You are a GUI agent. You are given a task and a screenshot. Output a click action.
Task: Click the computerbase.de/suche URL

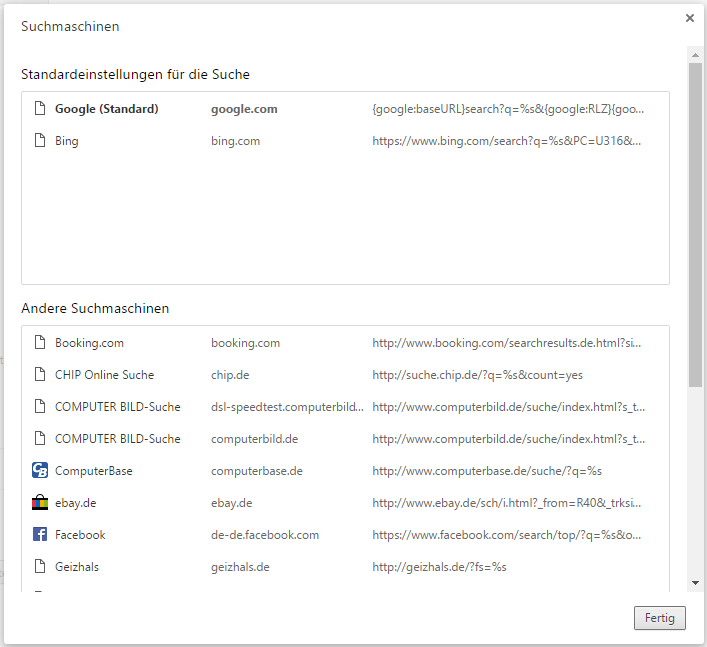(x=487, y=471)
